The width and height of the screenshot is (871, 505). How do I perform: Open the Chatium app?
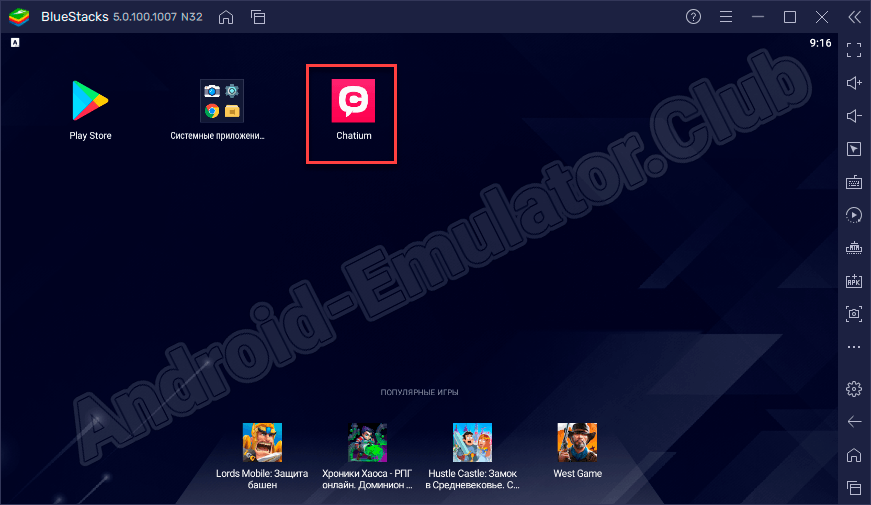[352, 102]
